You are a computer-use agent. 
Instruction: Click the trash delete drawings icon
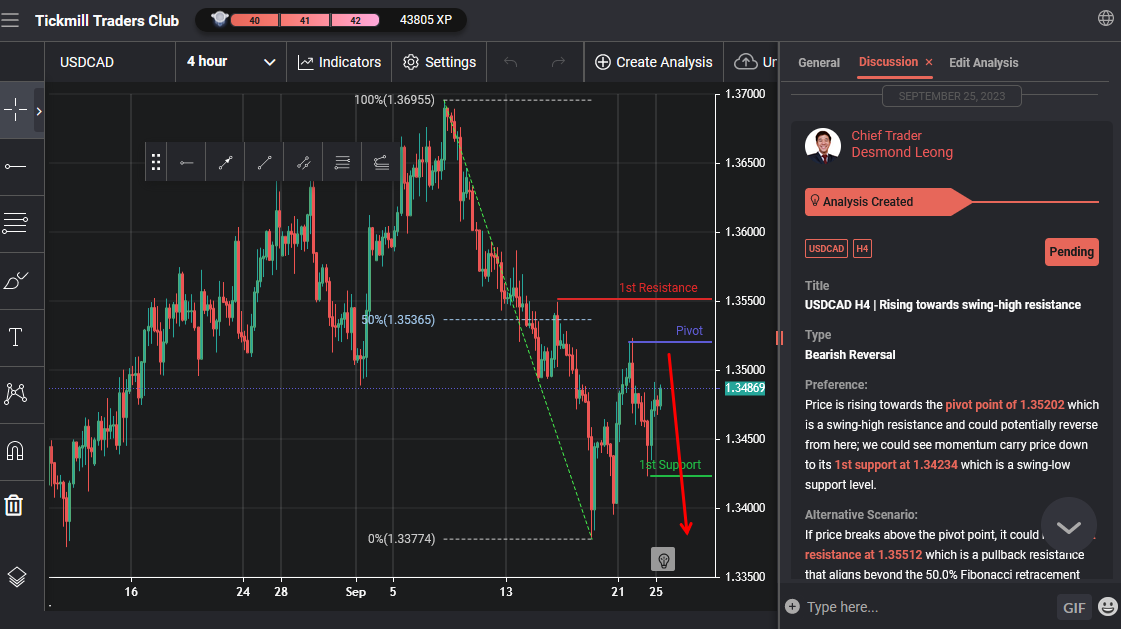coord(14,505)
